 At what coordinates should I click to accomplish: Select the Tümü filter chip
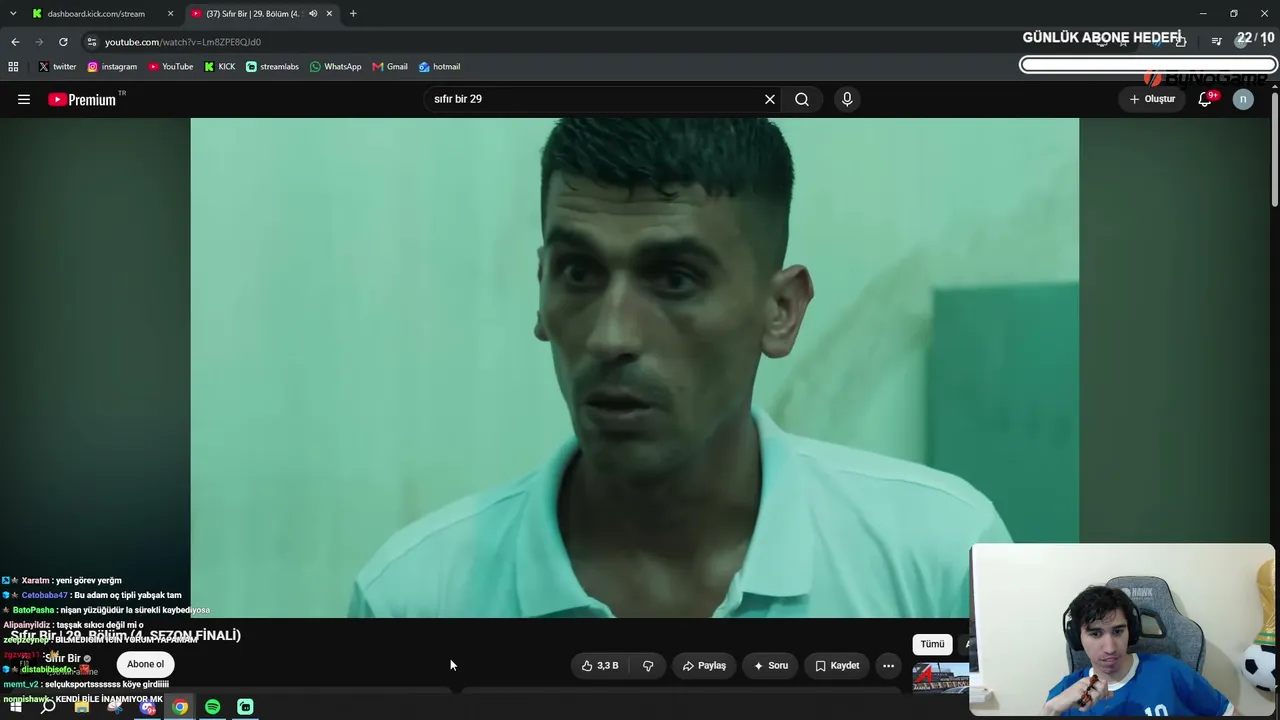(x=932, y=644)
